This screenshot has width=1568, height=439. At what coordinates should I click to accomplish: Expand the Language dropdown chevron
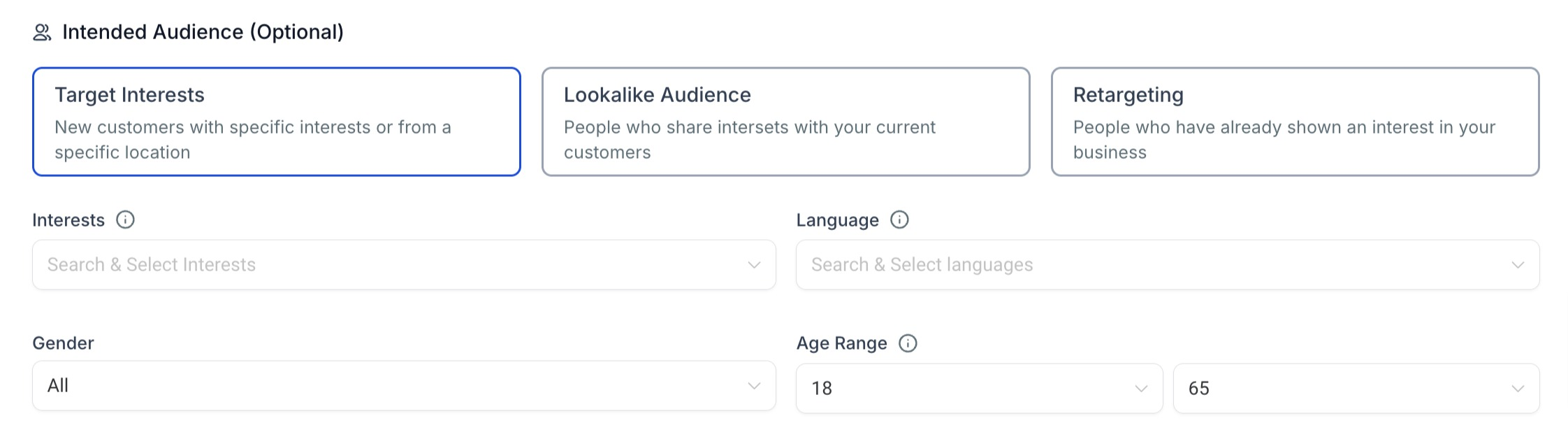[1518, 265]
